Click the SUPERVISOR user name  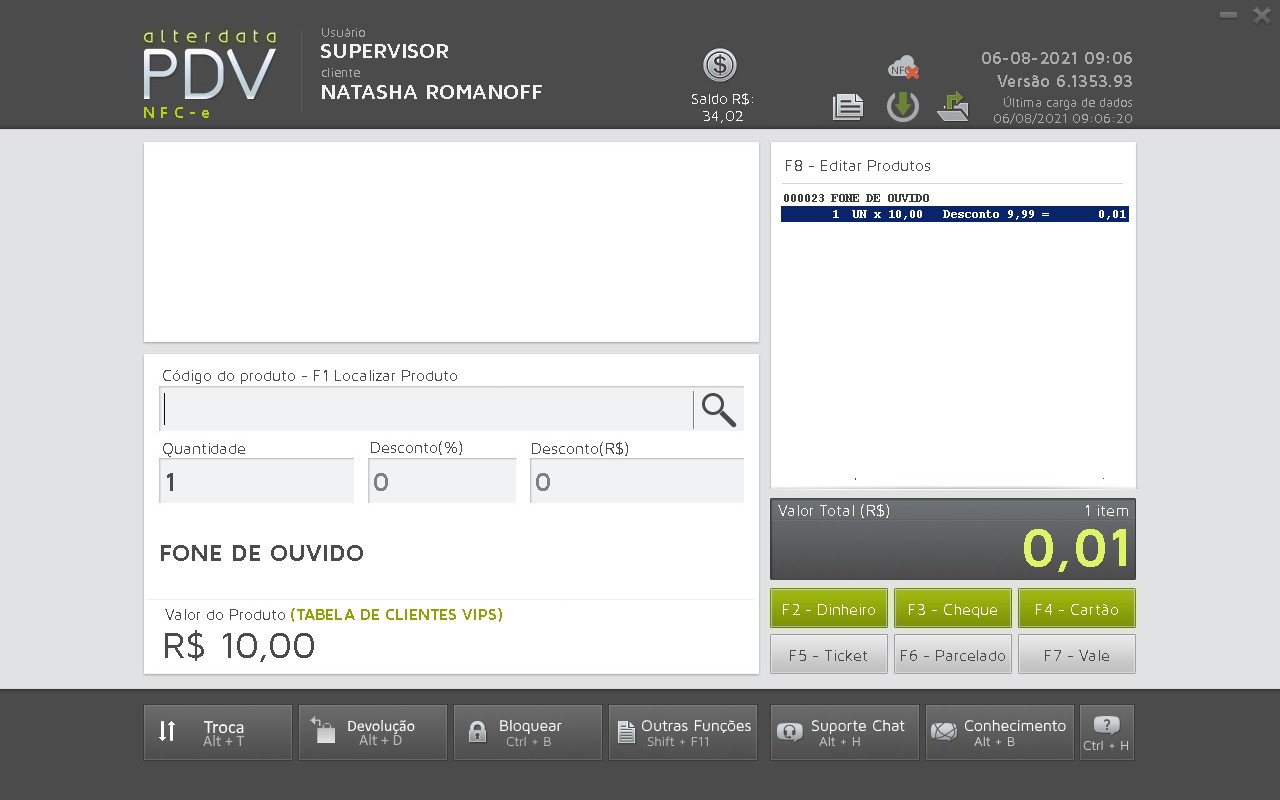click(x=385, y=51)
